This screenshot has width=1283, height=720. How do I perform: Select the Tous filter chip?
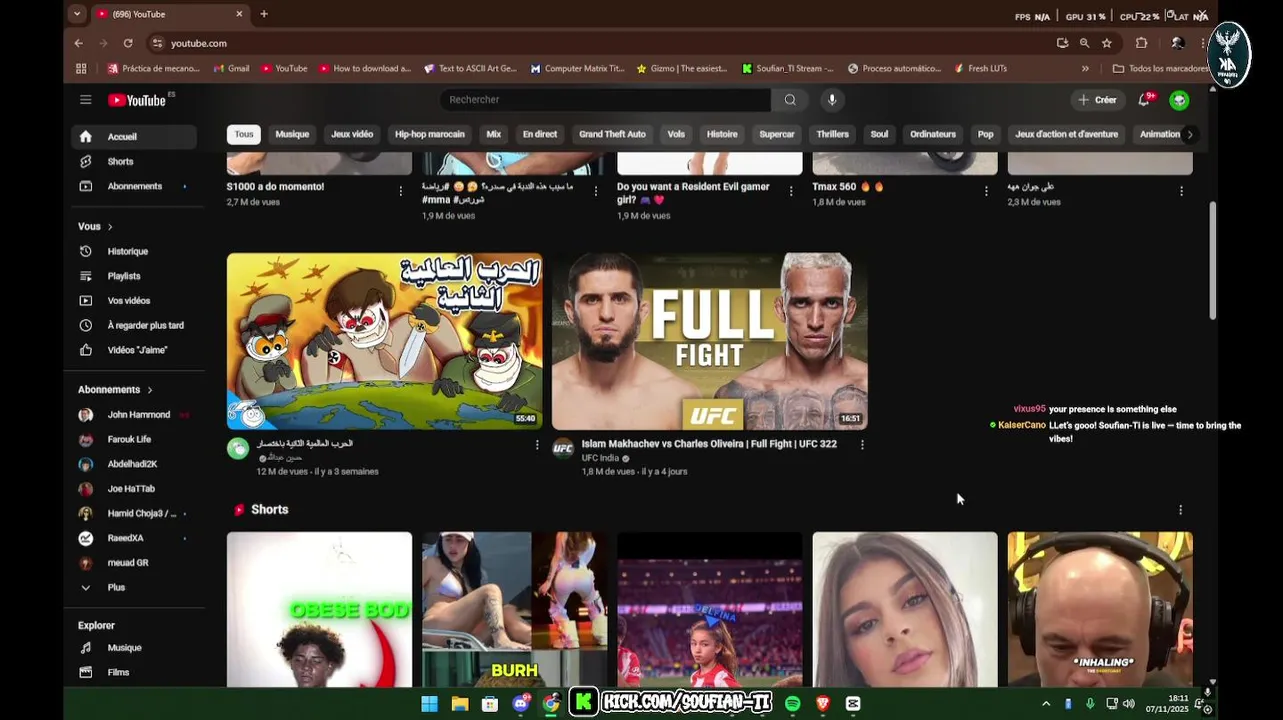[244, 134]
